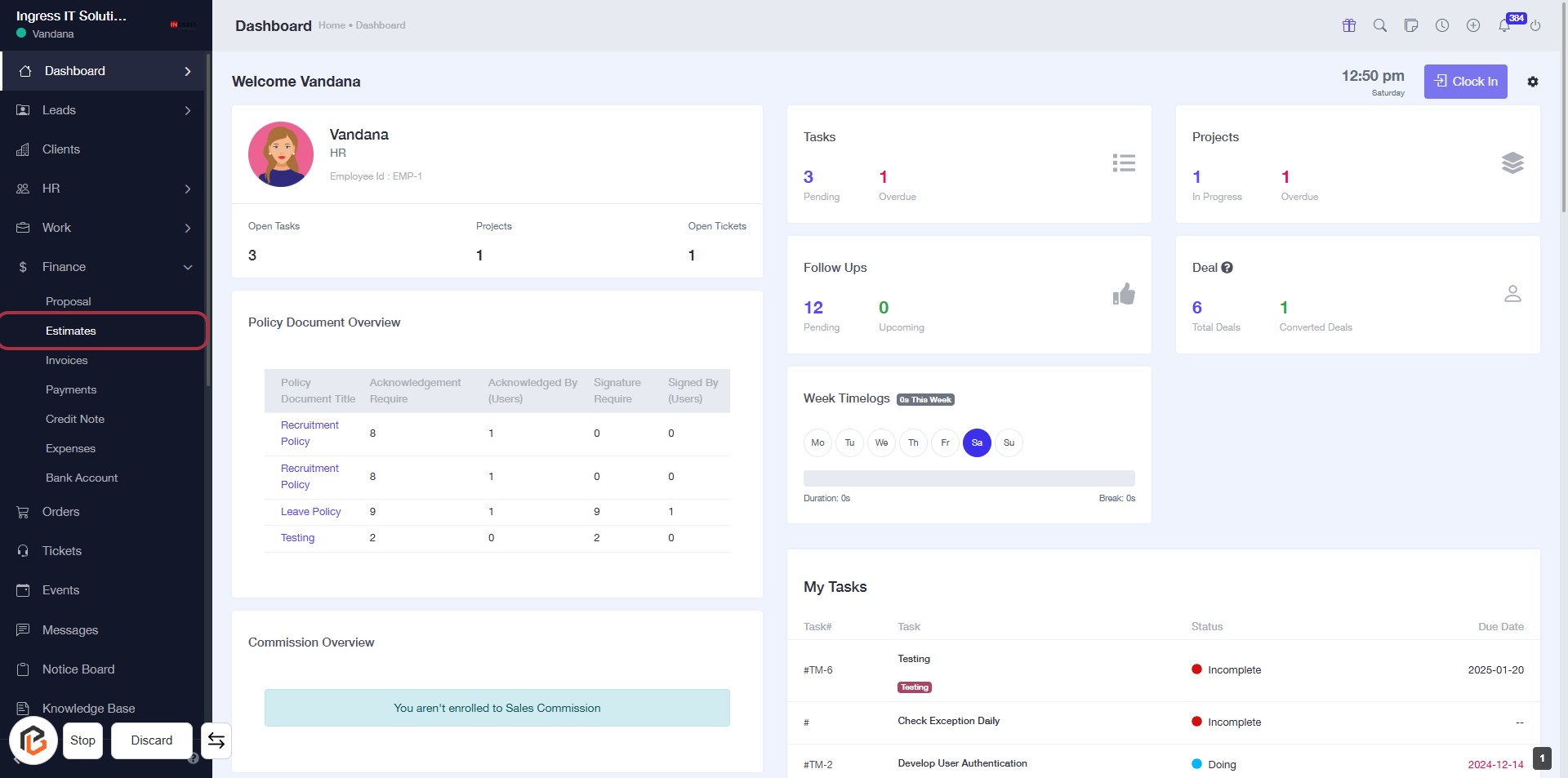Expand the Leads sidebar menu
This screenshot has width=1568, height=778.
point(104,110)
